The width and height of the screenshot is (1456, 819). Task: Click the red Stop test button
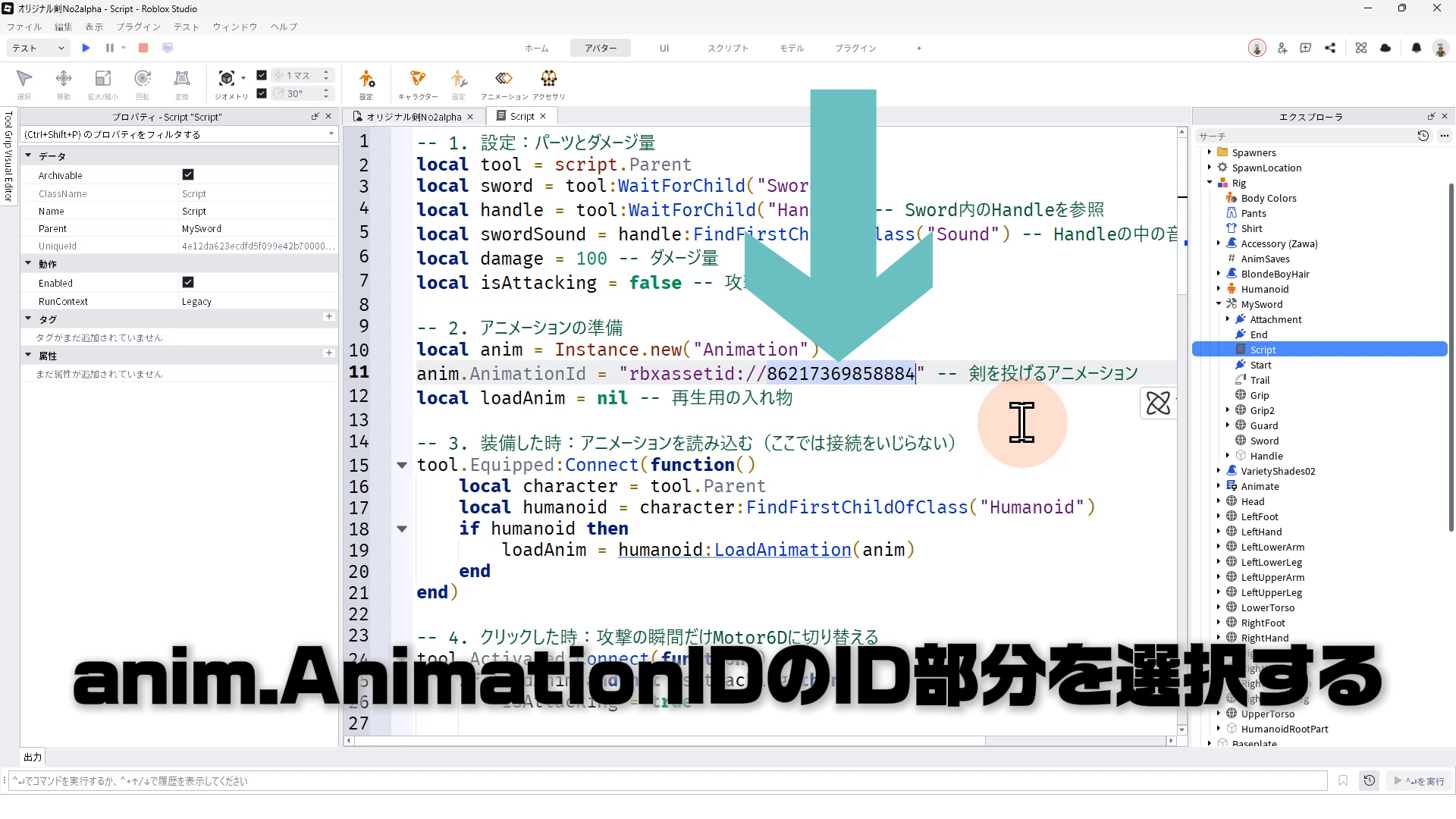pos(143,48)
